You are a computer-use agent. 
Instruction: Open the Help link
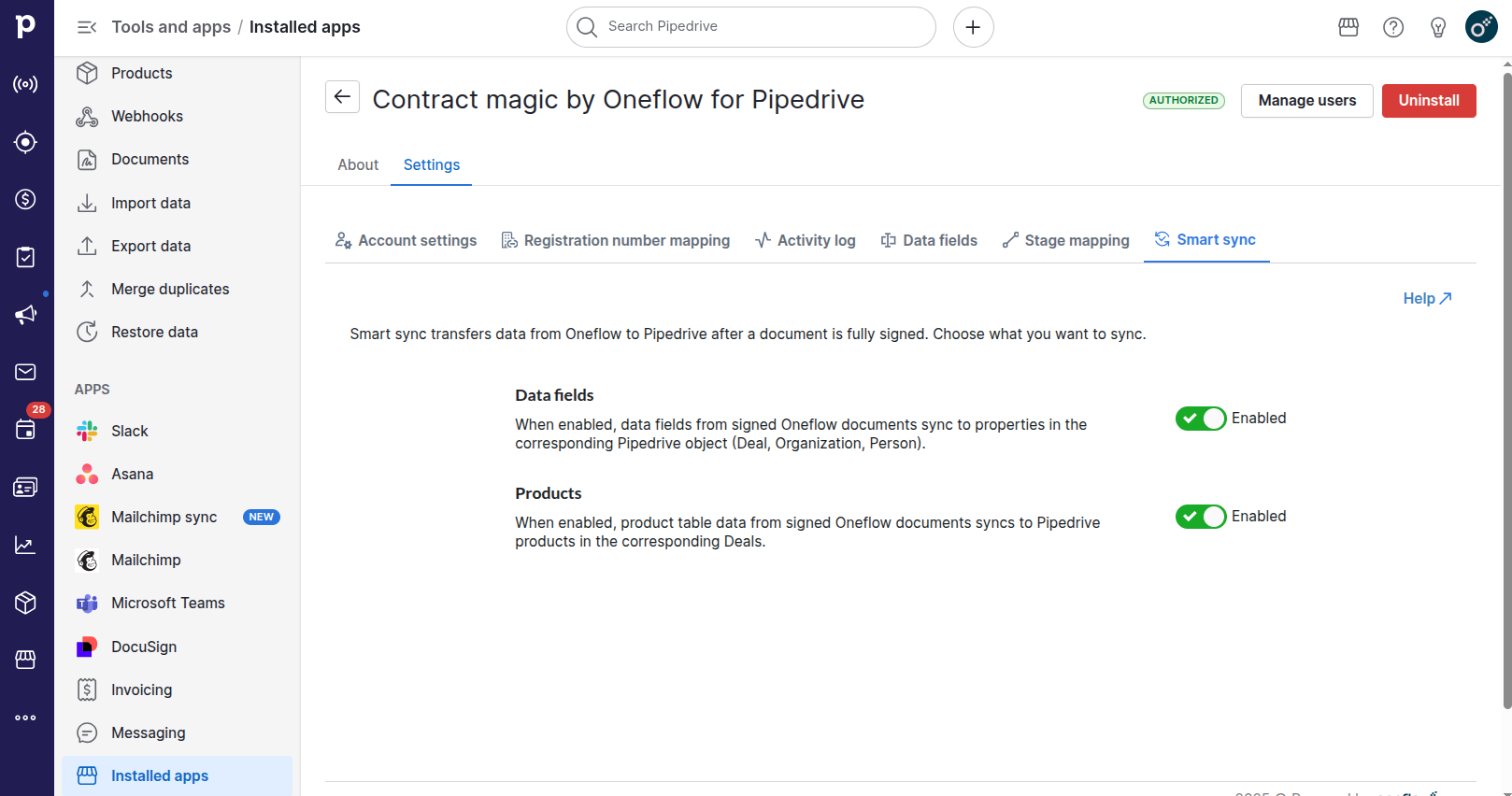point(1426,299)
